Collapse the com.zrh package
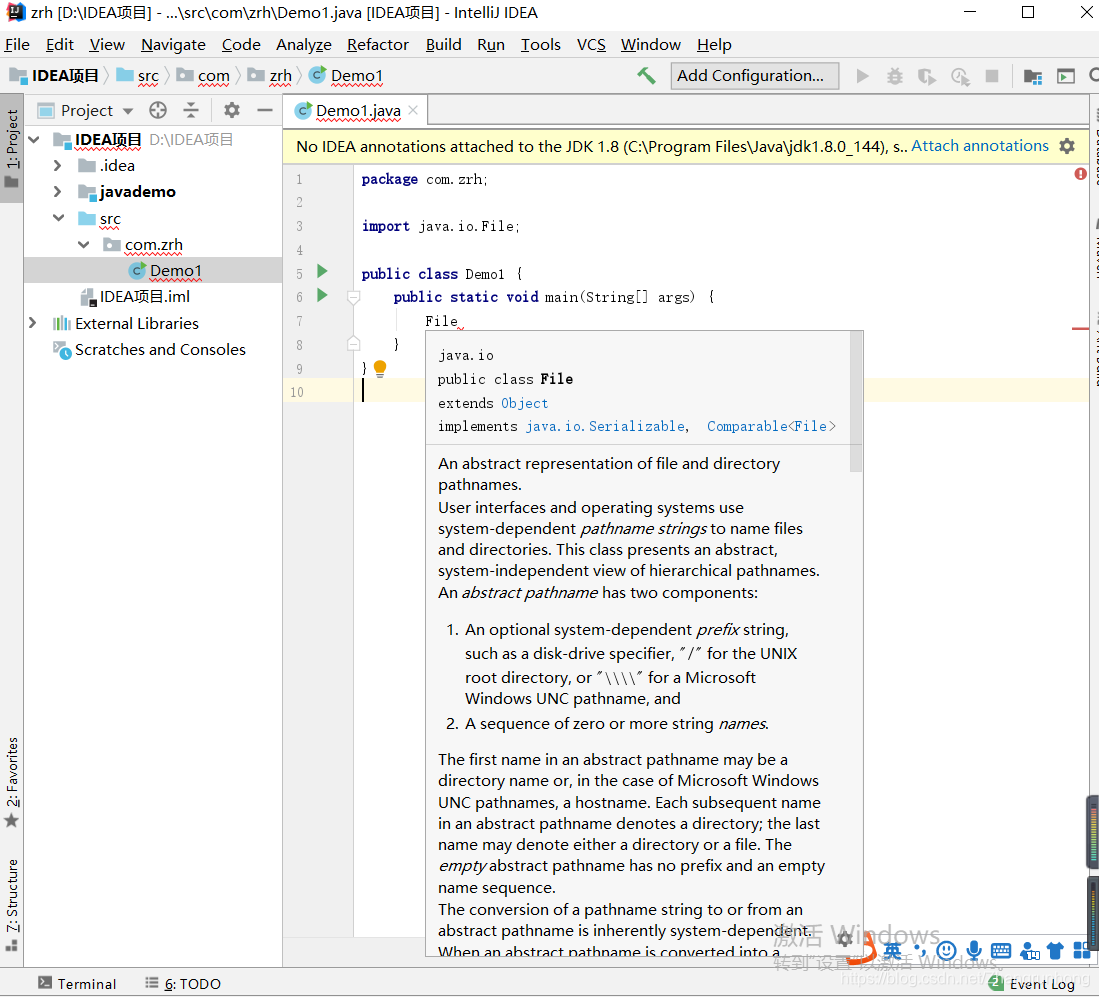Image resolution: width=1099 pixels, height=997 pixels. click(x=84, y=244)
